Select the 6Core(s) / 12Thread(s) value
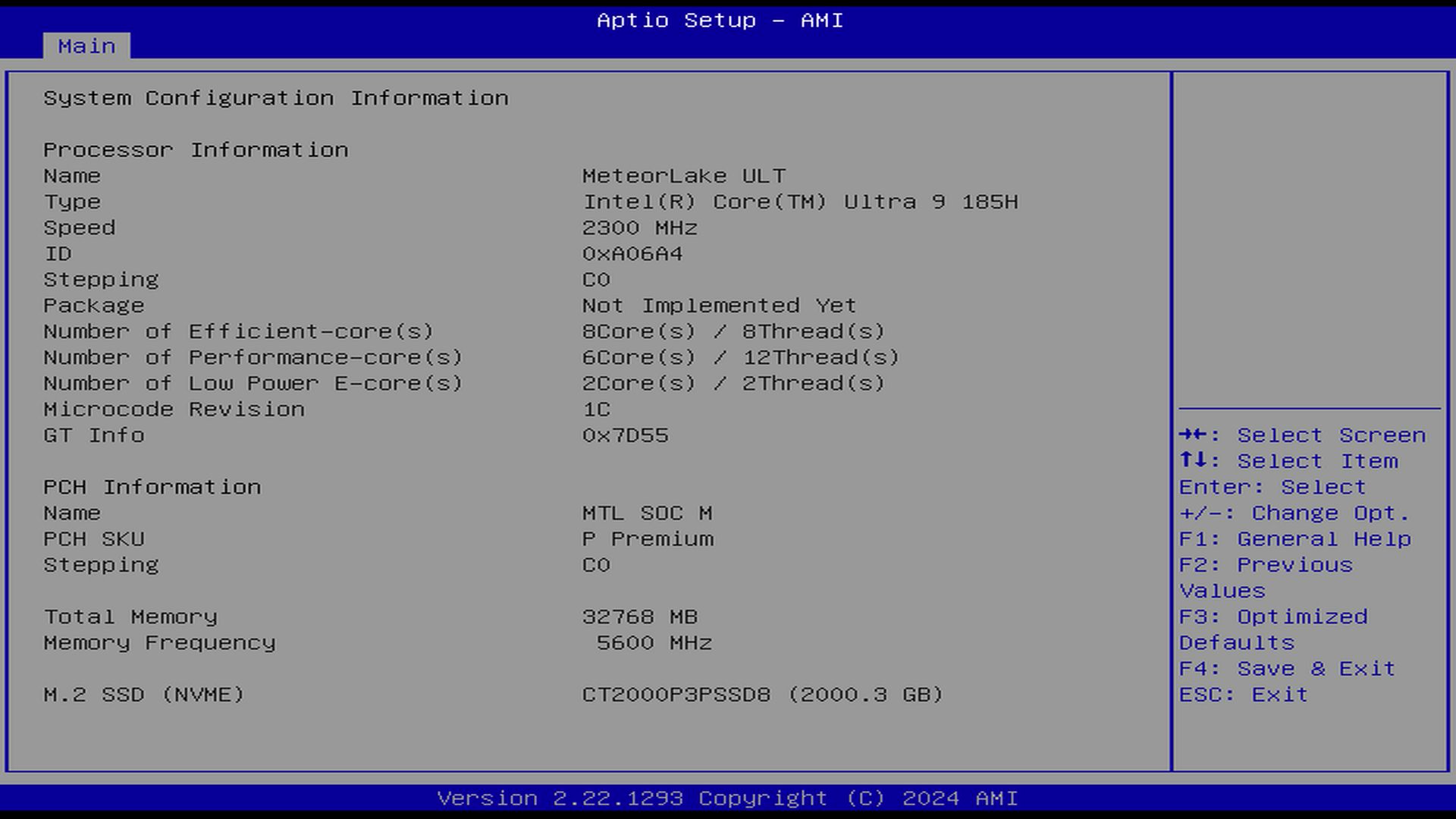Image resolution: width=1456 pixels, height=819 pixels. pos(741,358)
